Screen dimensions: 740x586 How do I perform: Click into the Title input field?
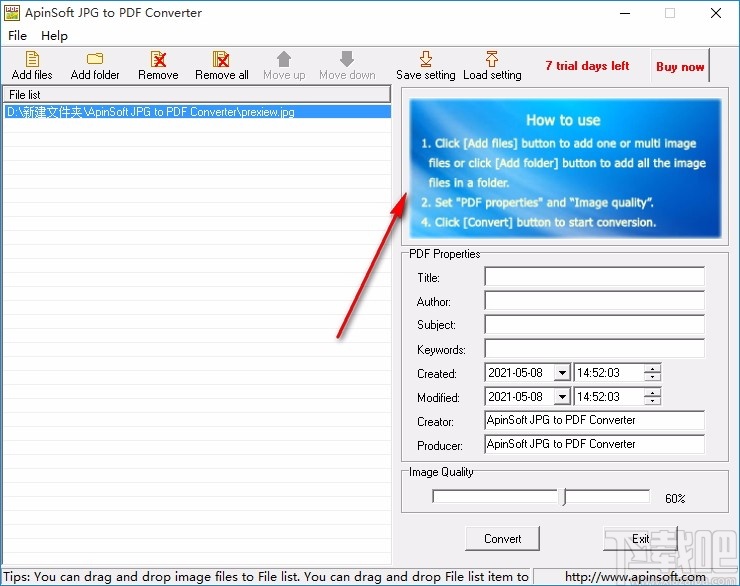click(595, 276)
